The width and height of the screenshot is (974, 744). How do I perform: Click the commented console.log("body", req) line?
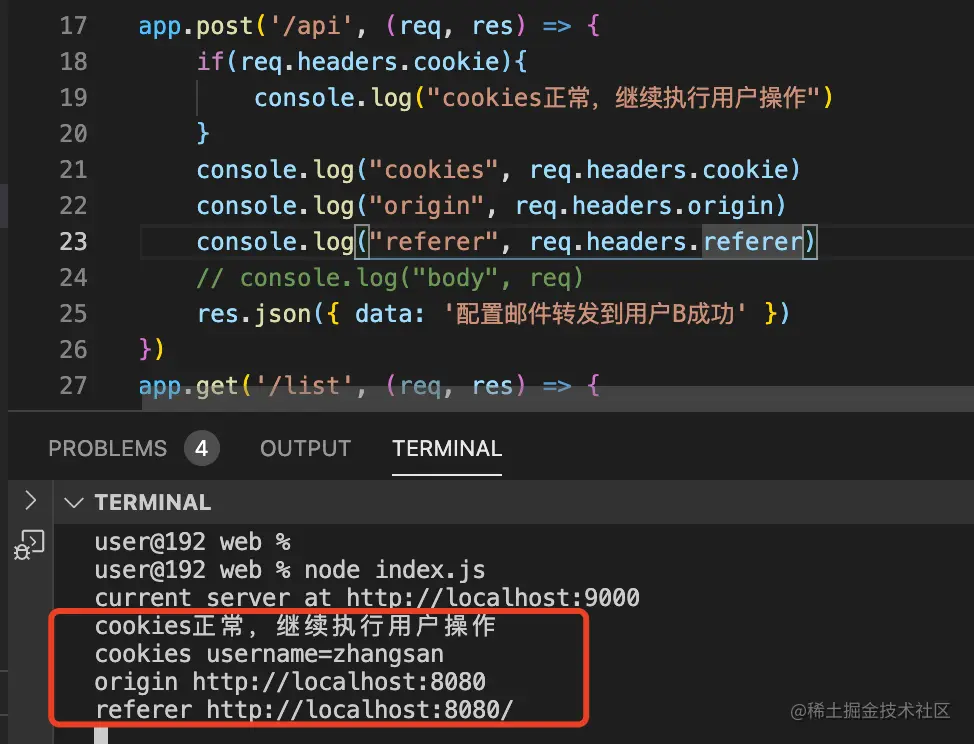pyautogui.click(x=390, y=278)
